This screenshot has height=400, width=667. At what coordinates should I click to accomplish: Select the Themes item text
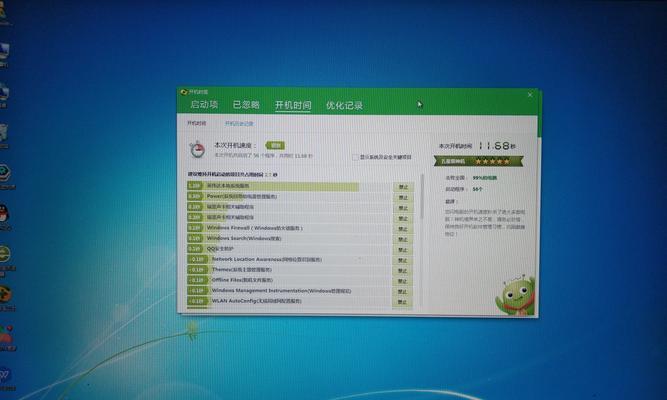click(242, 270)
